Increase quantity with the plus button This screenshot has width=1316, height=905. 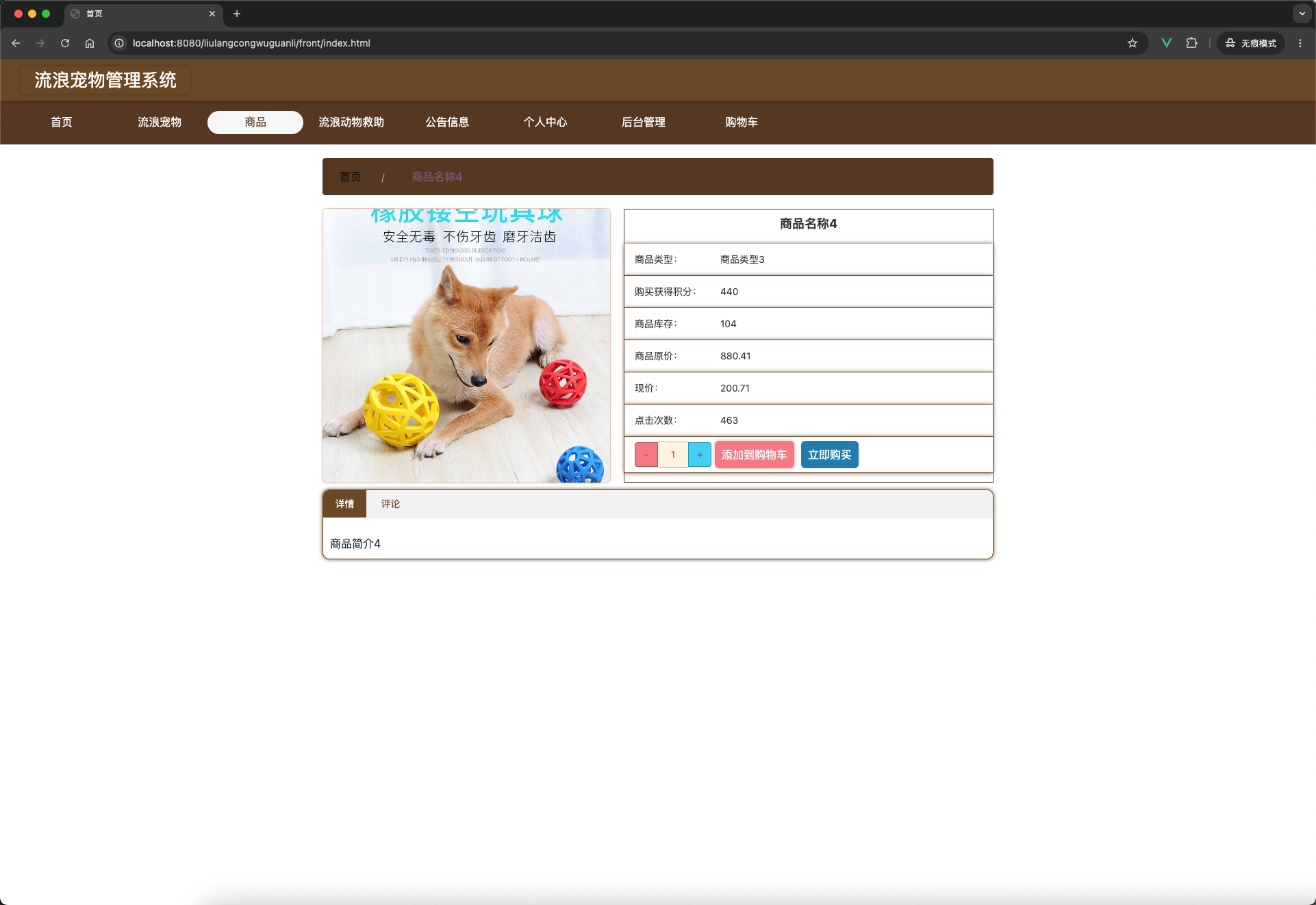click(x=700, y=455)
